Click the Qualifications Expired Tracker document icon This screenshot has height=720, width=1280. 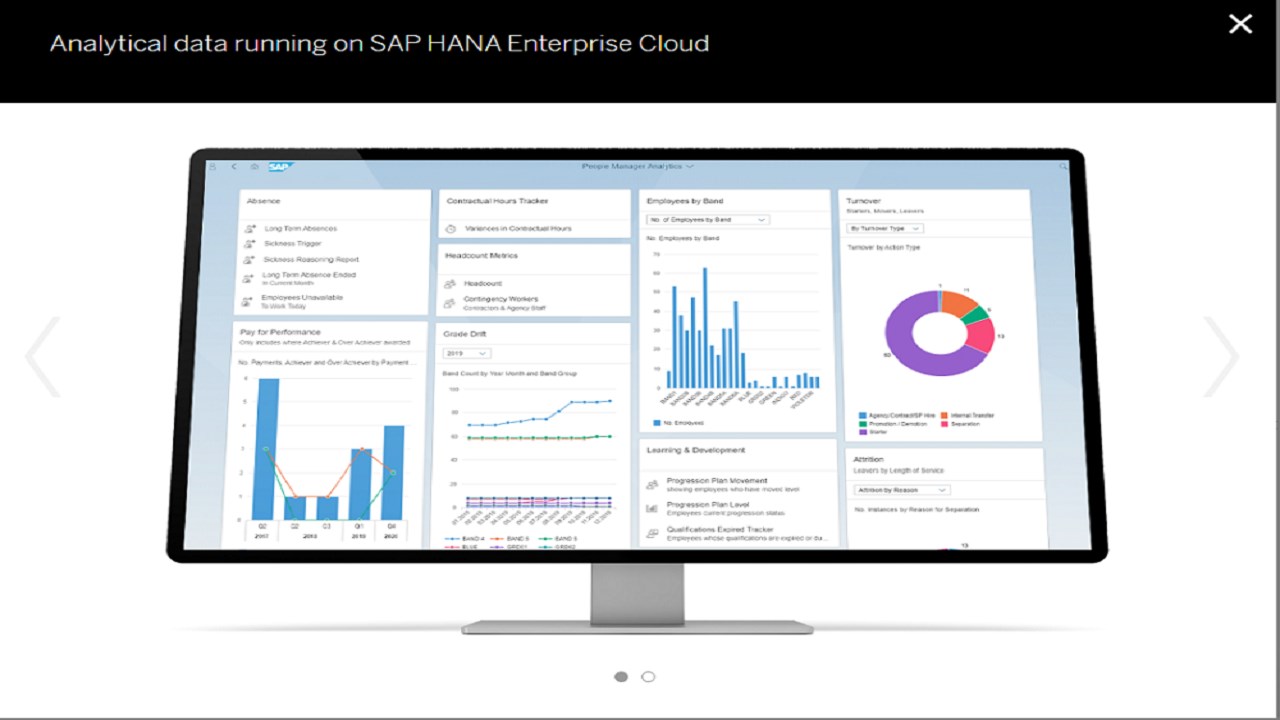(651, 531)
